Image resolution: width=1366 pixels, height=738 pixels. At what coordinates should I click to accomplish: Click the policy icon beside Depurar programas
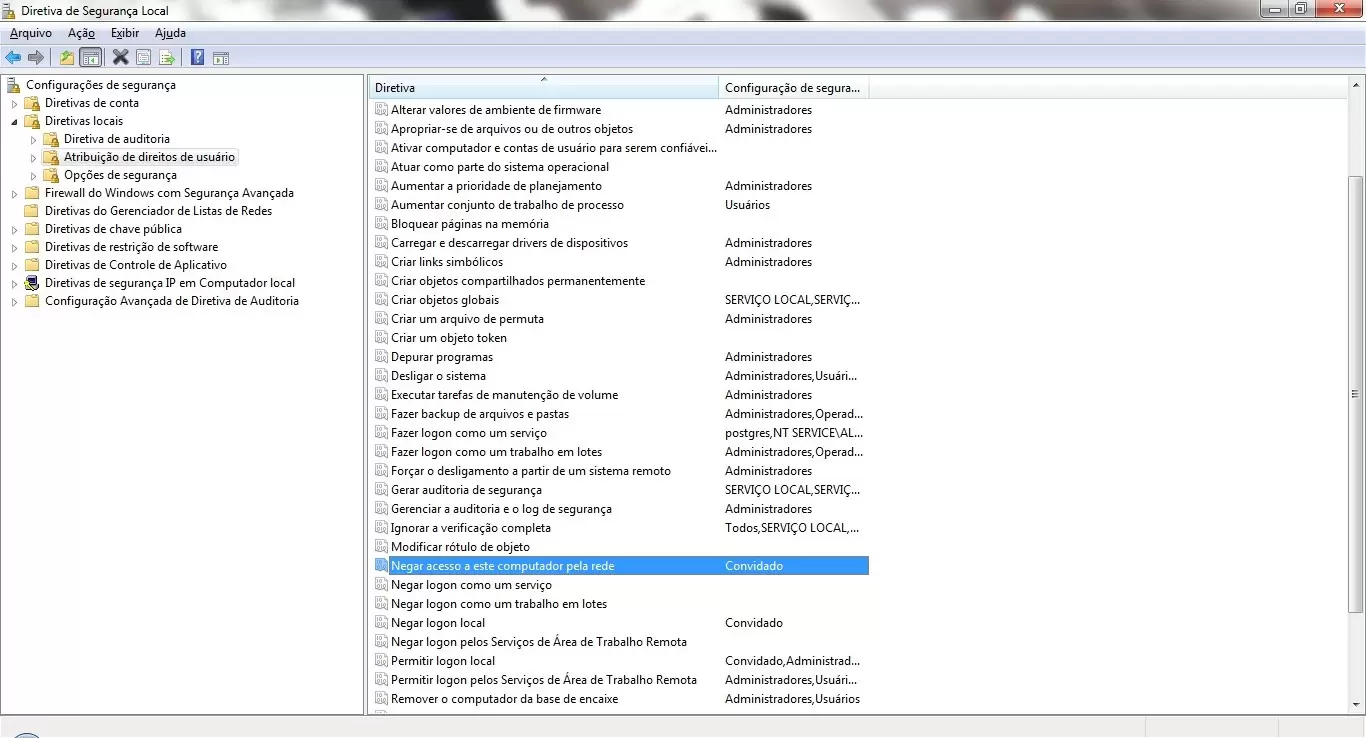tap(381, 357)
